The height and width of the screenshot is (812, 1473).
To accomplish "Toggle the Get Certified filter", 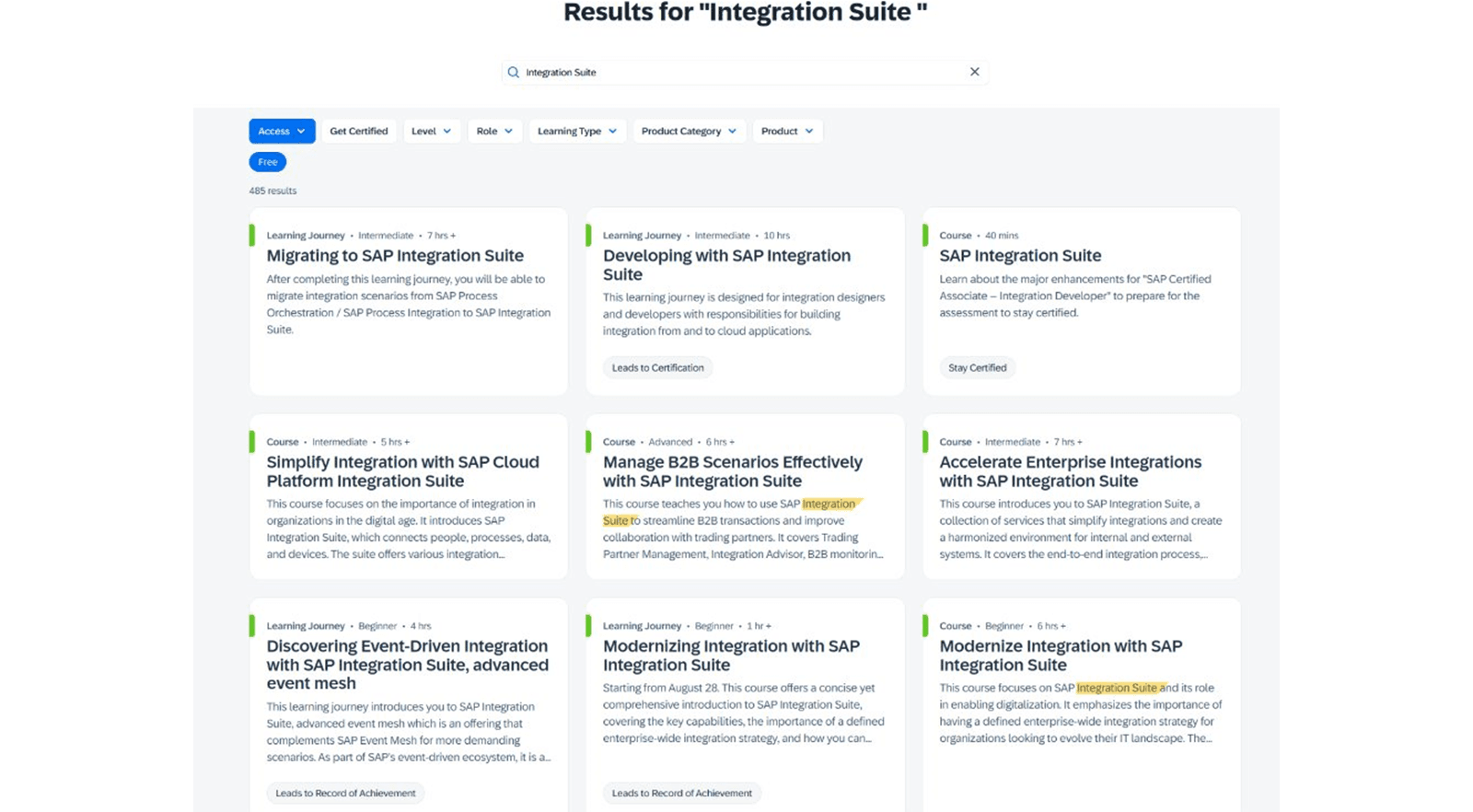I will (x=359, y=131).
